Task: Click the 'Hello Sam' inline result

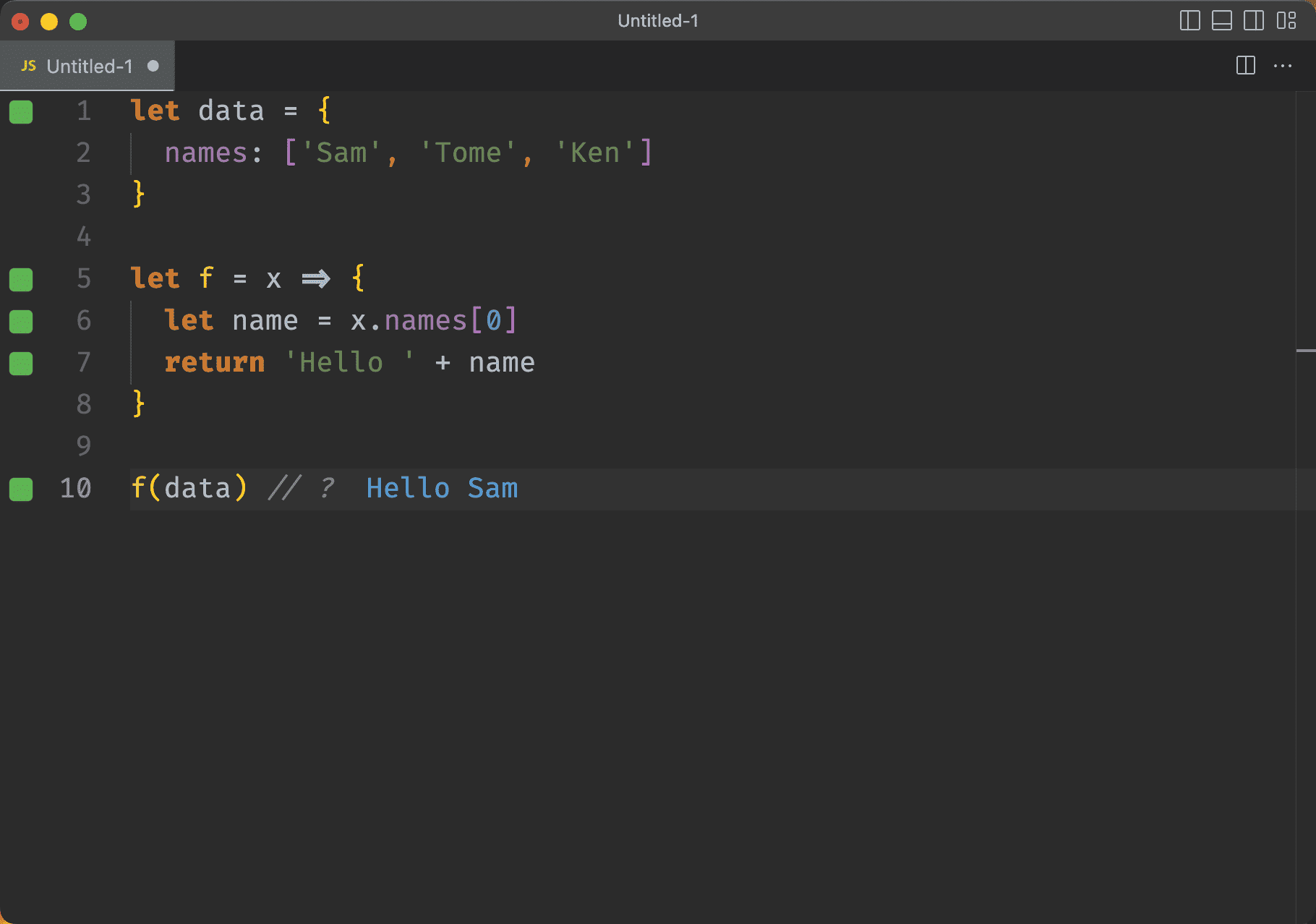Action: pos(442,488)
